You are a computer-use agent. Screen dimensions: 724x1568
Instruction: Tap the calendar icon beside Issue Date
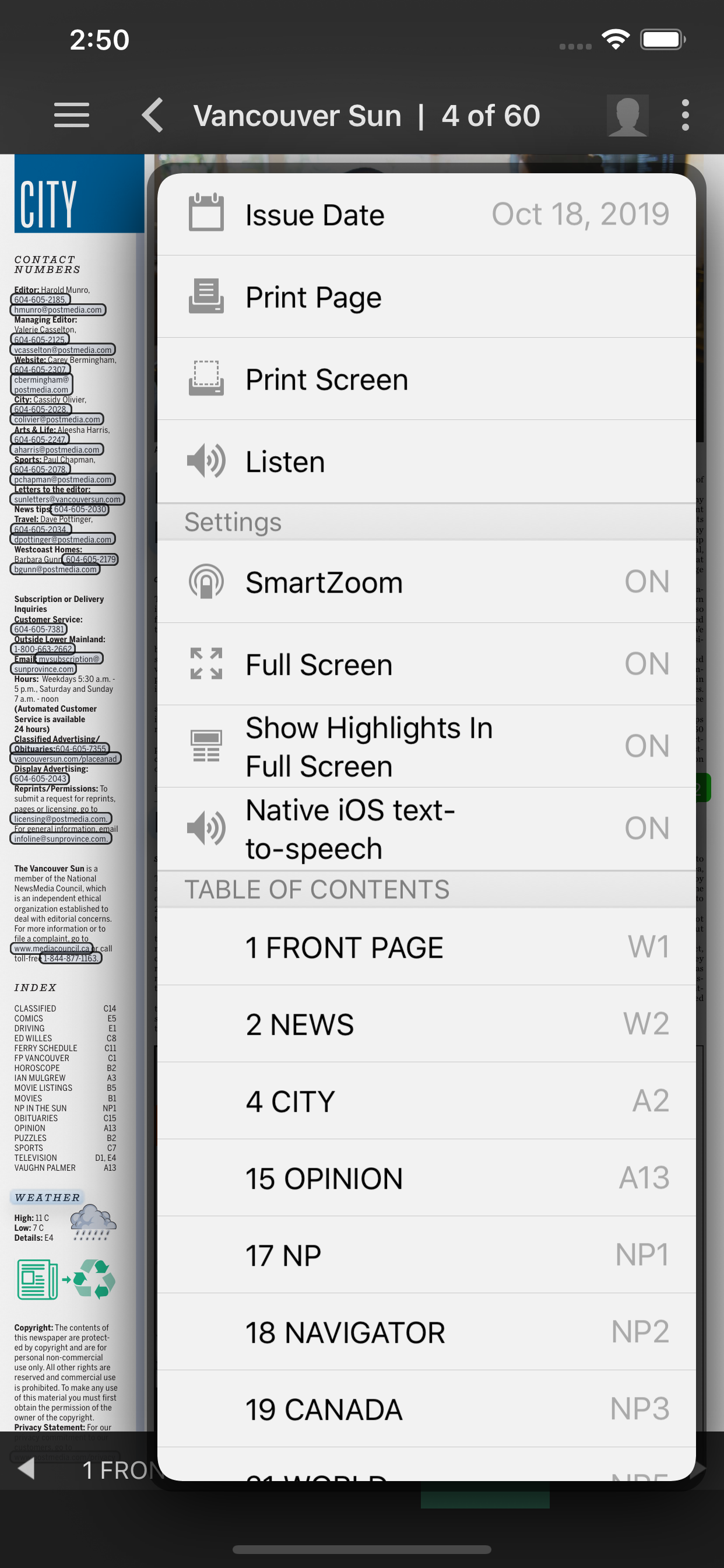tap(206, 213)
